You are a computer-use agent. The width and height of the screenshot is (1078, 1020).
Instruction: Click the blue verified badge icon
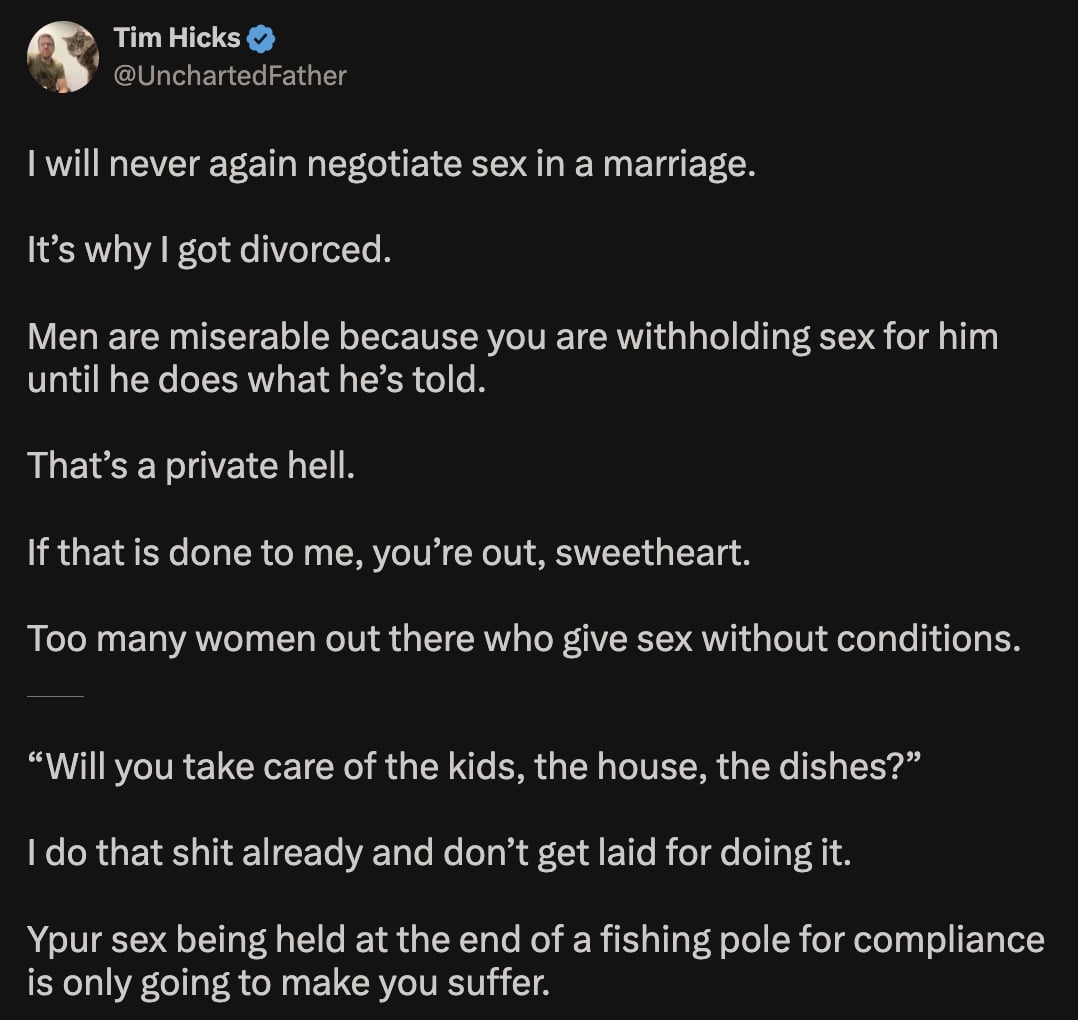[x=262, y=39]
